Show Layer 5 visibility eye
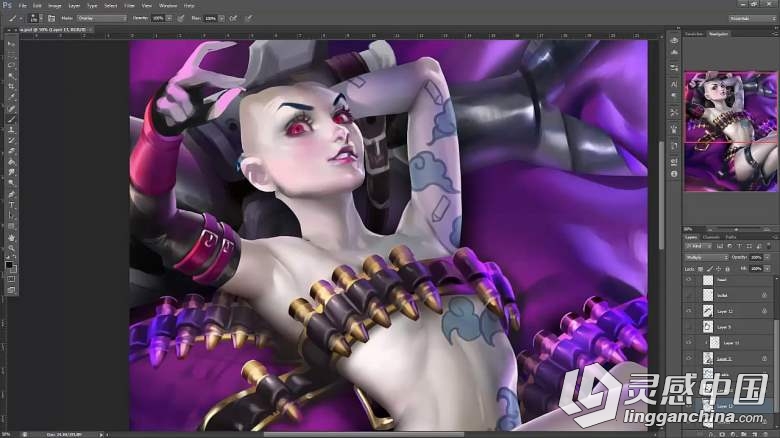 [689, 327]
